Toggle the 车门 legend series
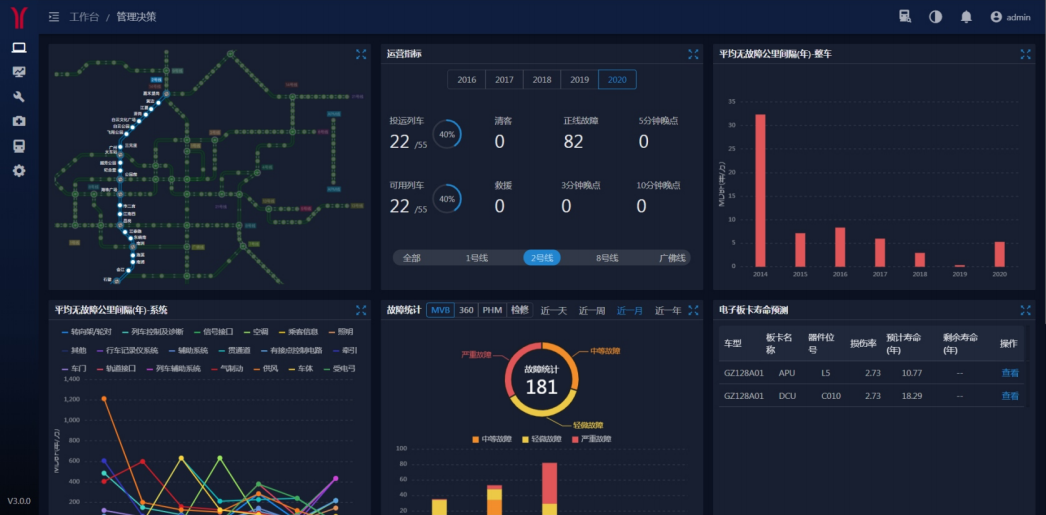This screenshot has width=1046, height=515. click(75, 368)
